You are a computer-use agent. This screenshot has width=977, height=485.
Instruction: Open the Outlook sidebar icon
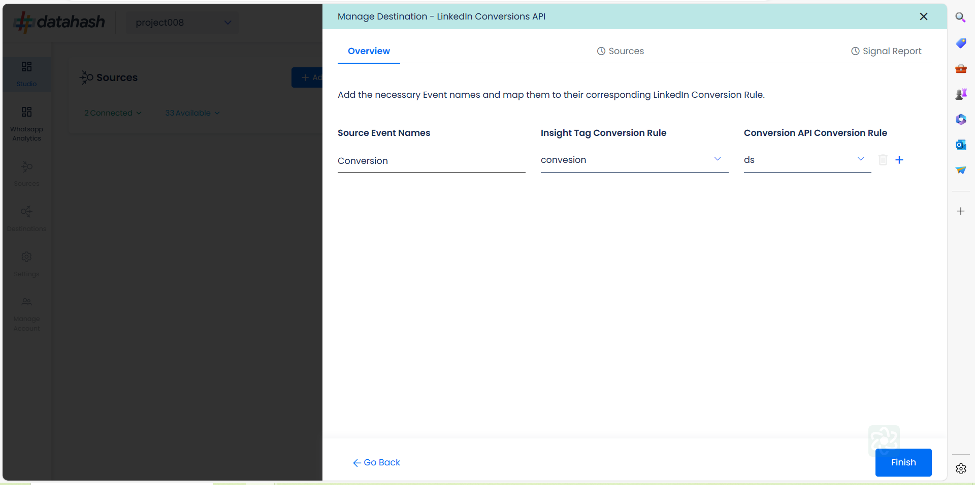pos(961,145)
